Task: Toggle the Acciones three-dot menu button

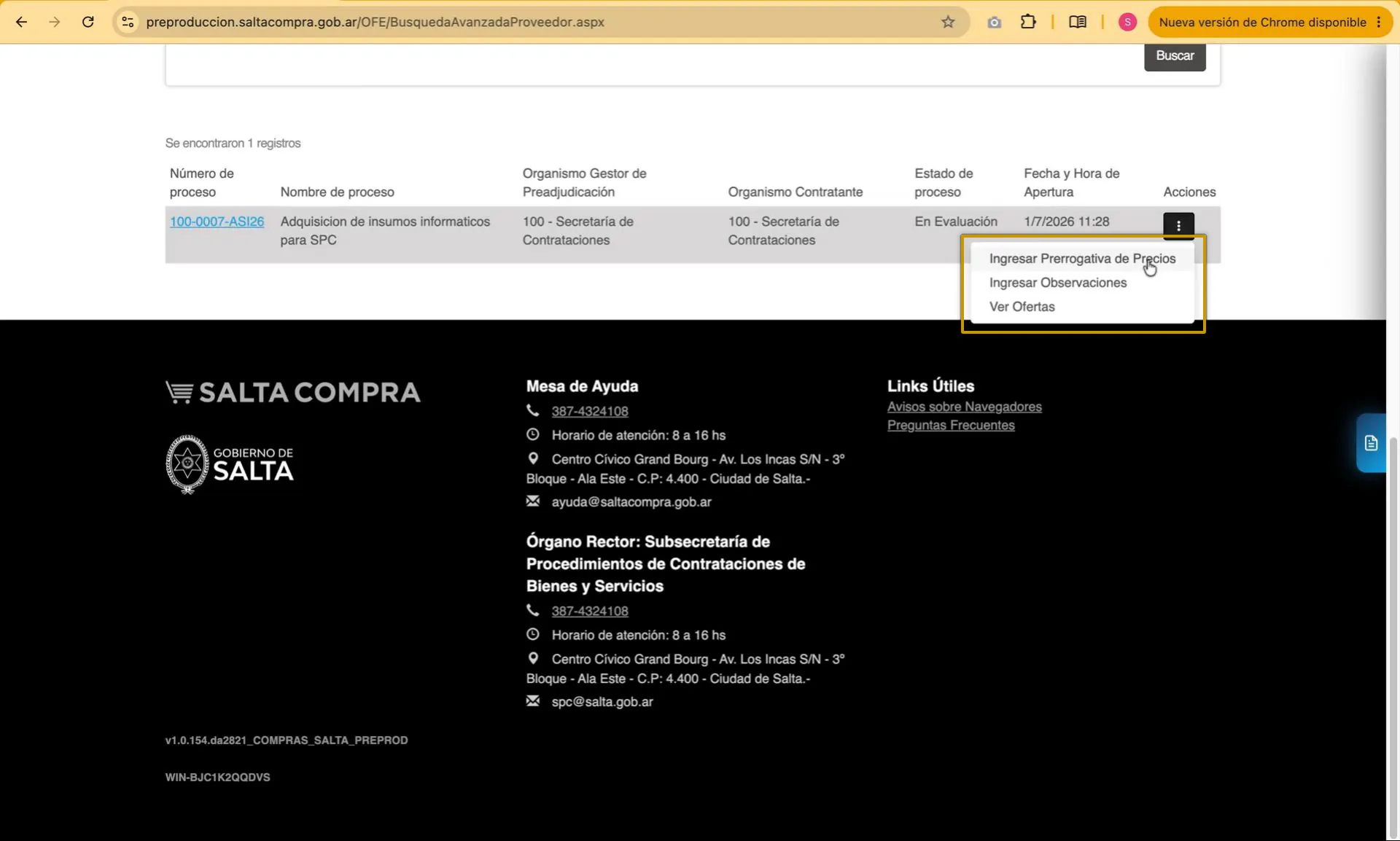Action: (x=1178, y=226)
